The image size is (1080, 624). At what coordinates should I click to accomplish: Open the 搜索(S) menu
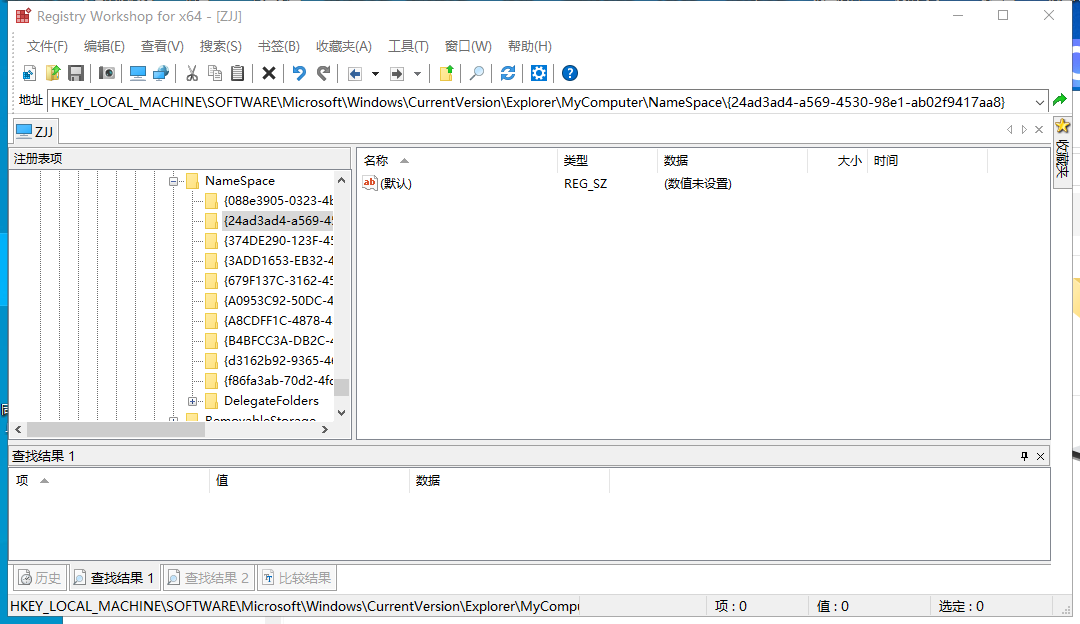220,46
